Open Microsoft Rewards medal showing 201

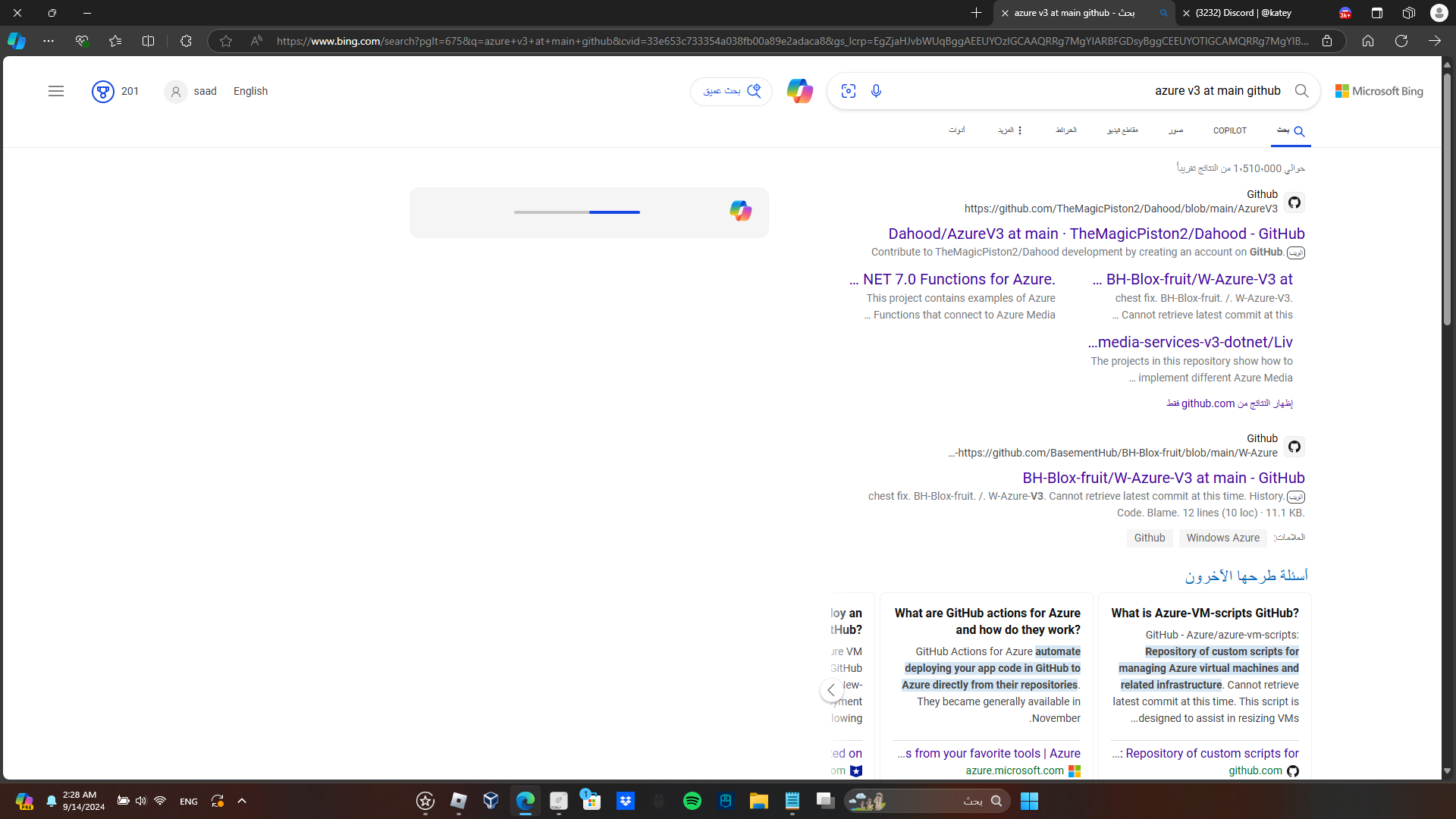[115, 91]
